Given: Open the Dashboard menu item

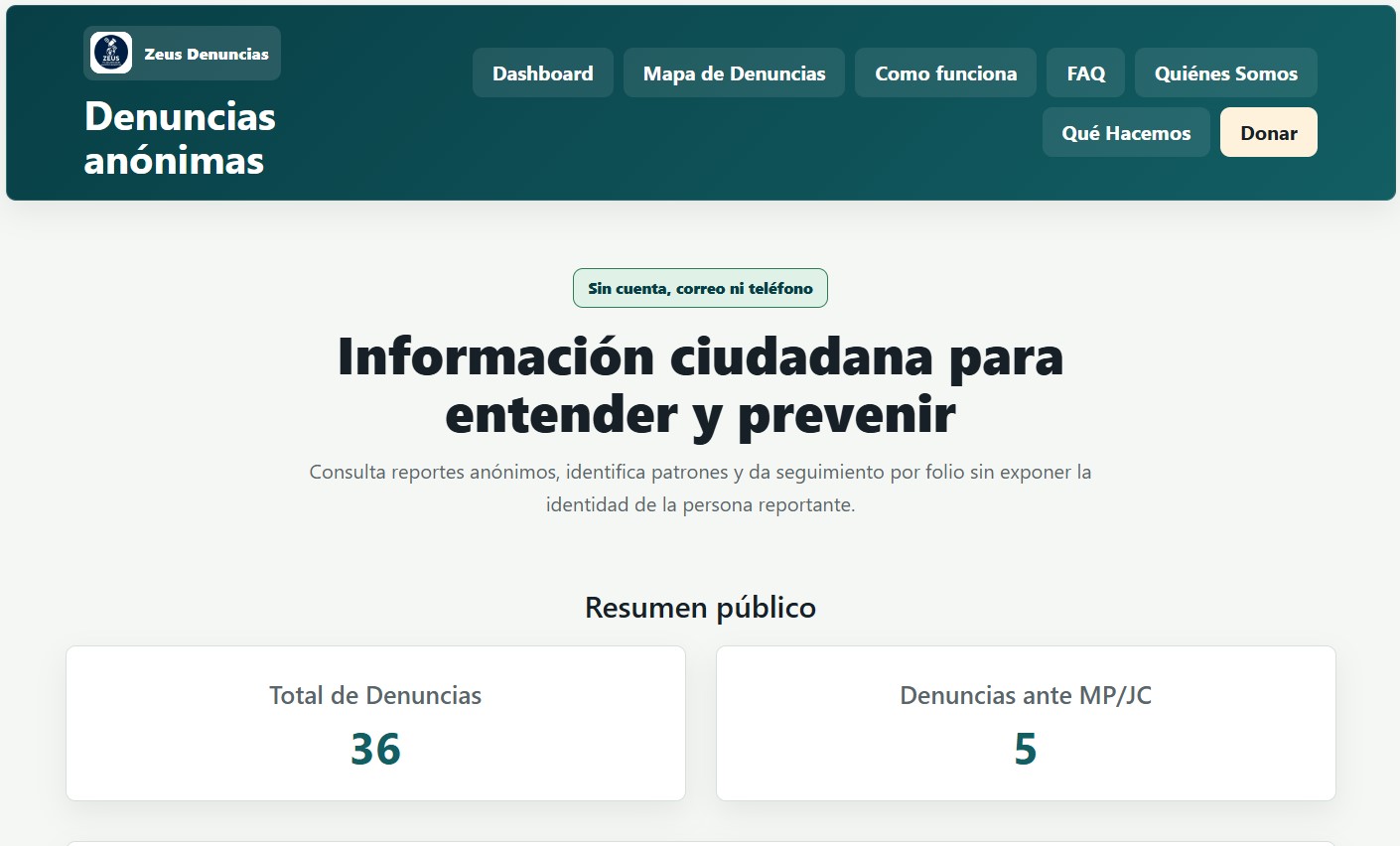Looking at the screenshot, I should click(543, 73).
